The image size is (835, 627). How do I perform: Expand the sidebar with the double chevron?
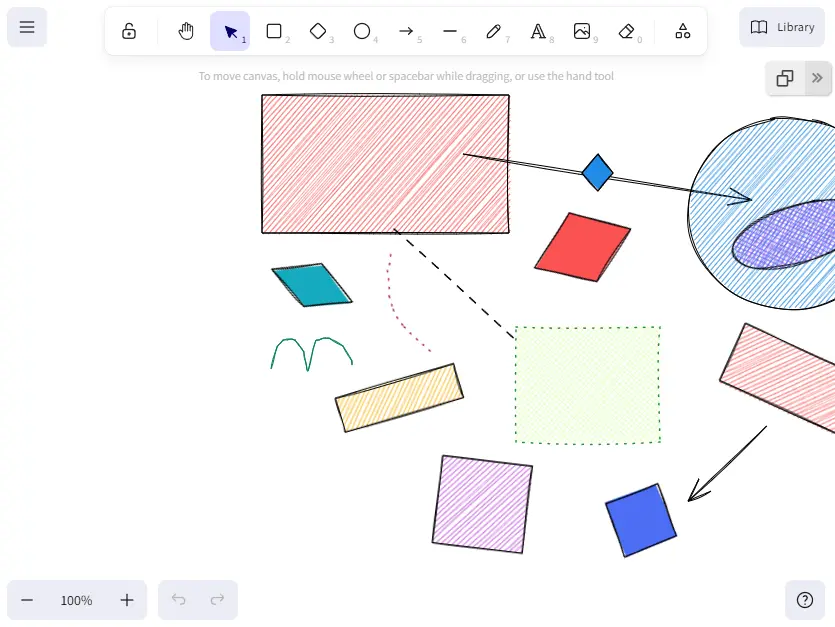click(x=817, y=78)
